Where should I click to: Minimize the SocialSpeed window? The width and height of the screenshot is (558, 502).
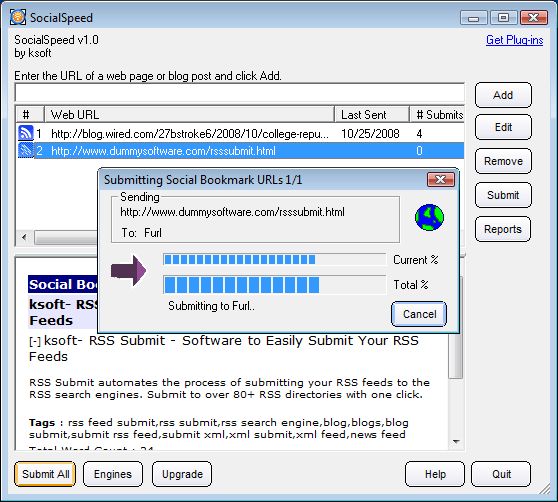(473, 17)
